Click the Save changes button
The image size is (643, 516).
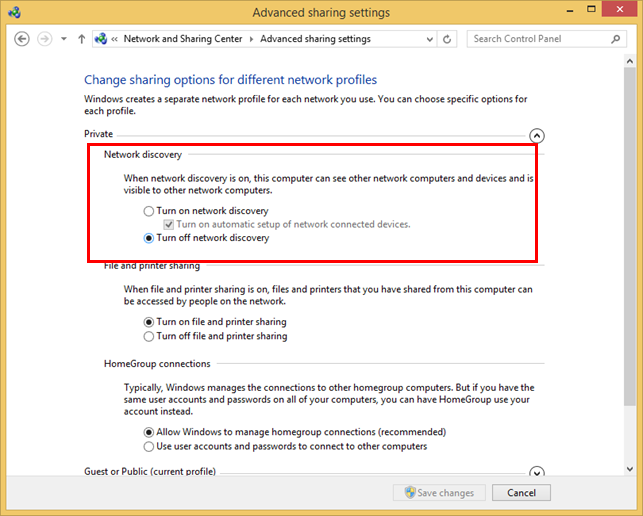coord(439,493)
